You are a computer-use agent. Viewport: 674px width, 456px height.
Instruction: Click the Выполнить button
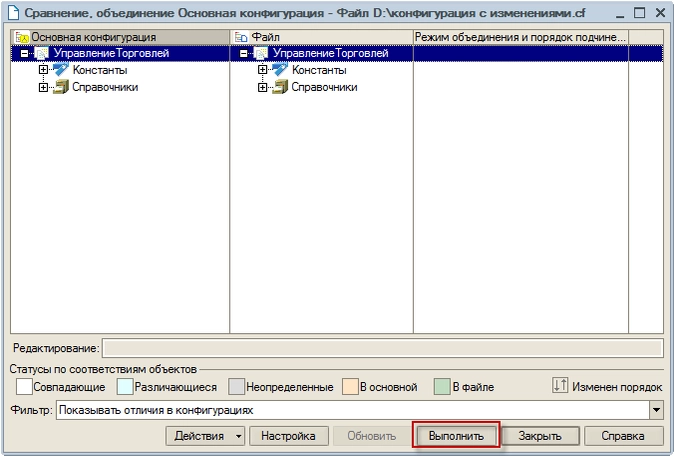[x=456, y=436]
